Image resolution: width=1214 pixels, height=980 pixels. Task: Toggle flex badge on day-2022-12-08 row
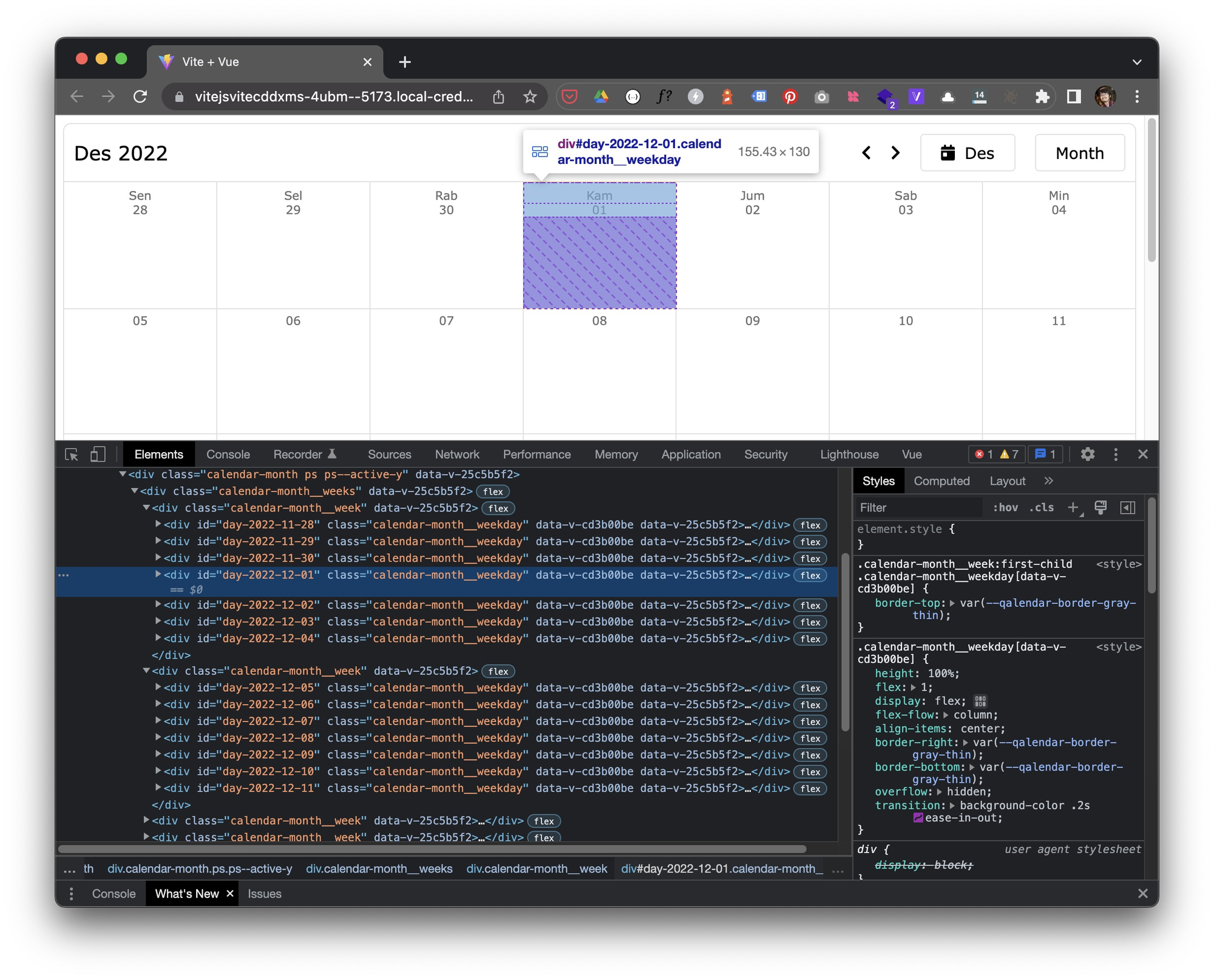click(810, 738)
